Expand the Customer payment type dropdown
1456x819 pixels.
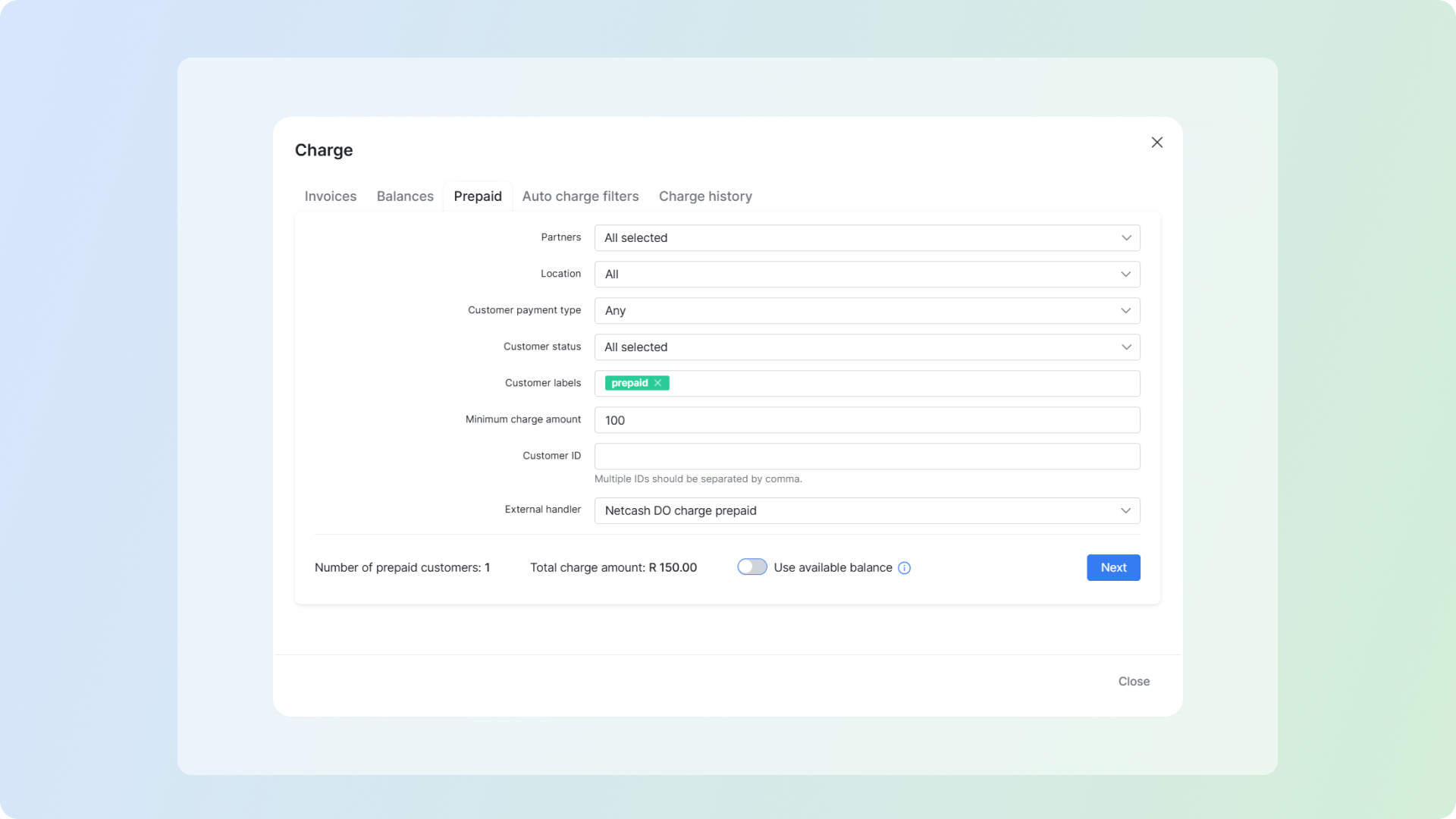[866, 311]
